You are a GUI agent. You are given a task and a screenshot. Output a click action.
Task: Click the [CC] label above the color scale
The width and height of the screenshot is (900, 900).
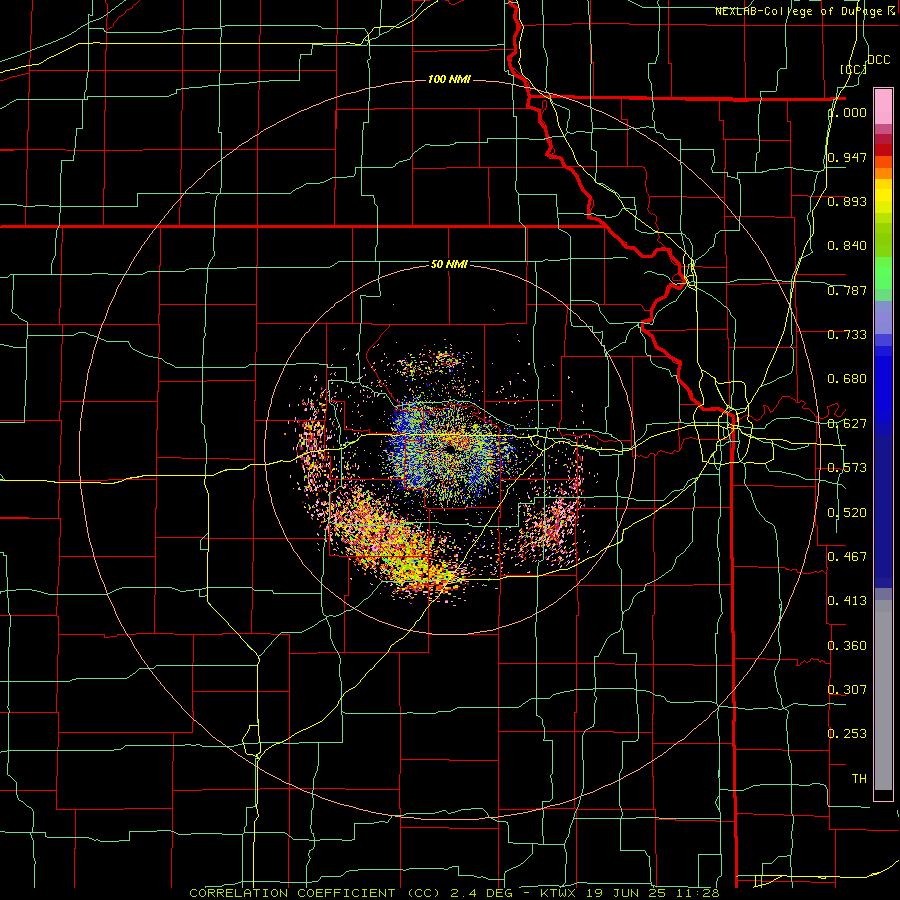(853, 69)
